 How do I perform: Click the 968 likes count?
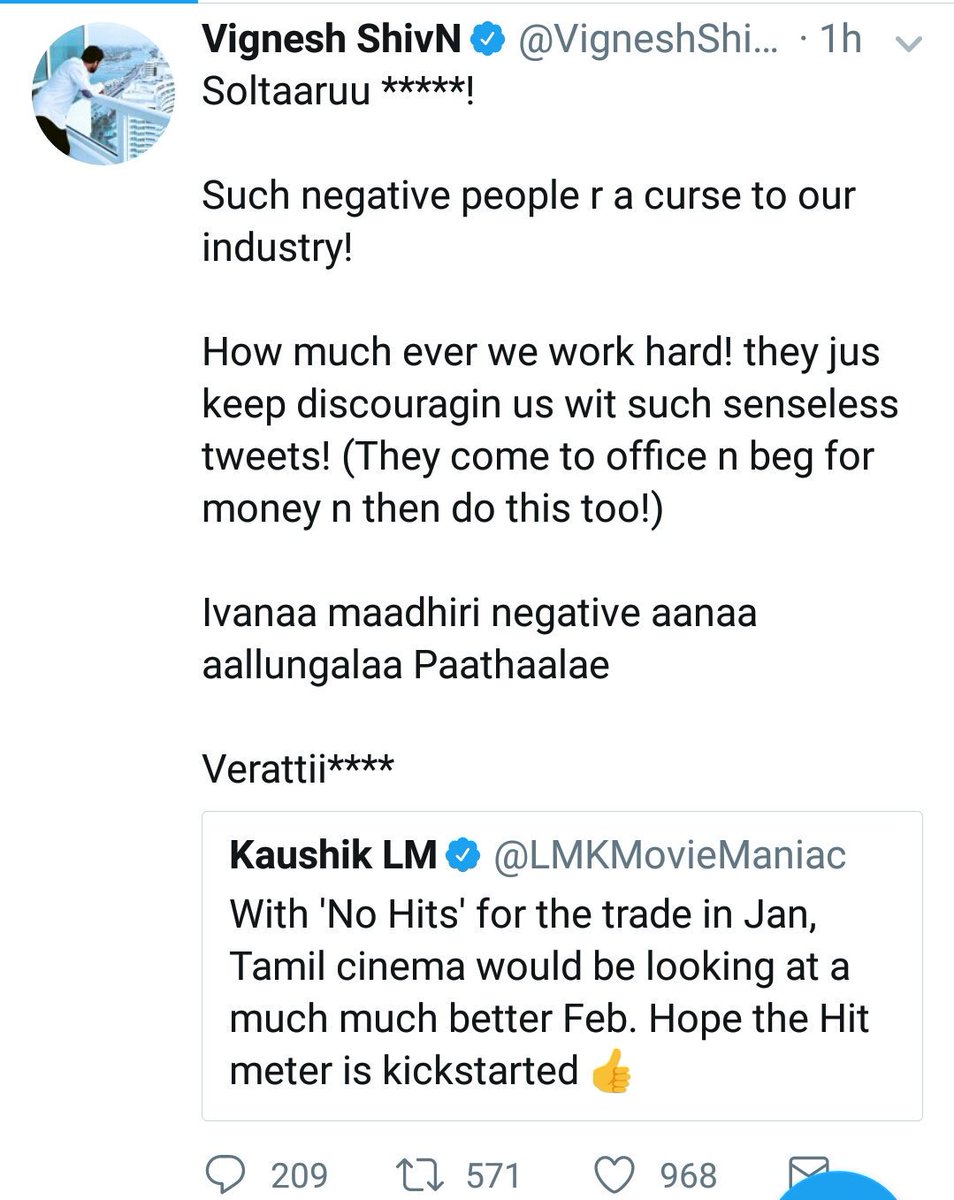point(687,1175)
